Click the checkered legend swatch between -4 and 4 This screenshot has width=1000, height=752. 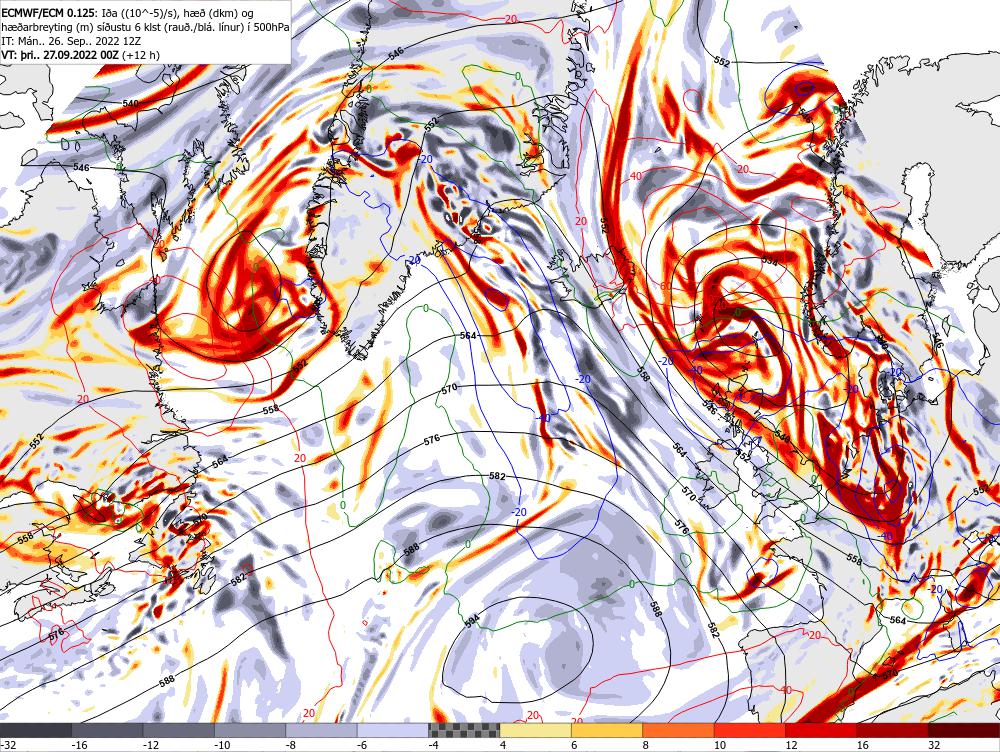(464, 730)
